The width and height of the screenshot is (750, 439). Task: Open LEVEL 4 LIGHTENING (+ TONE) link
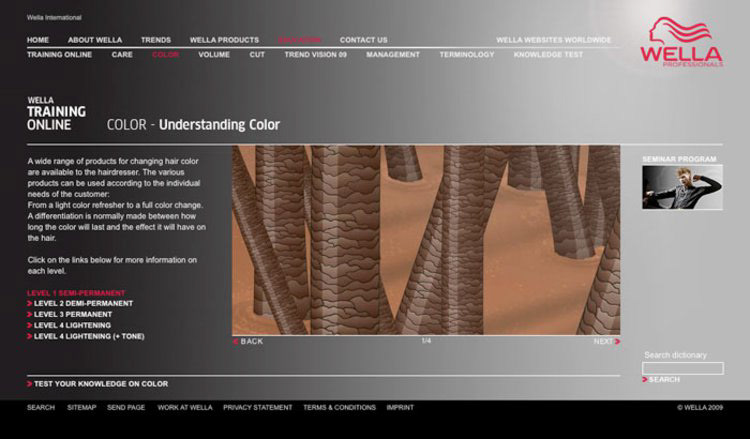[x=86, y=336]
